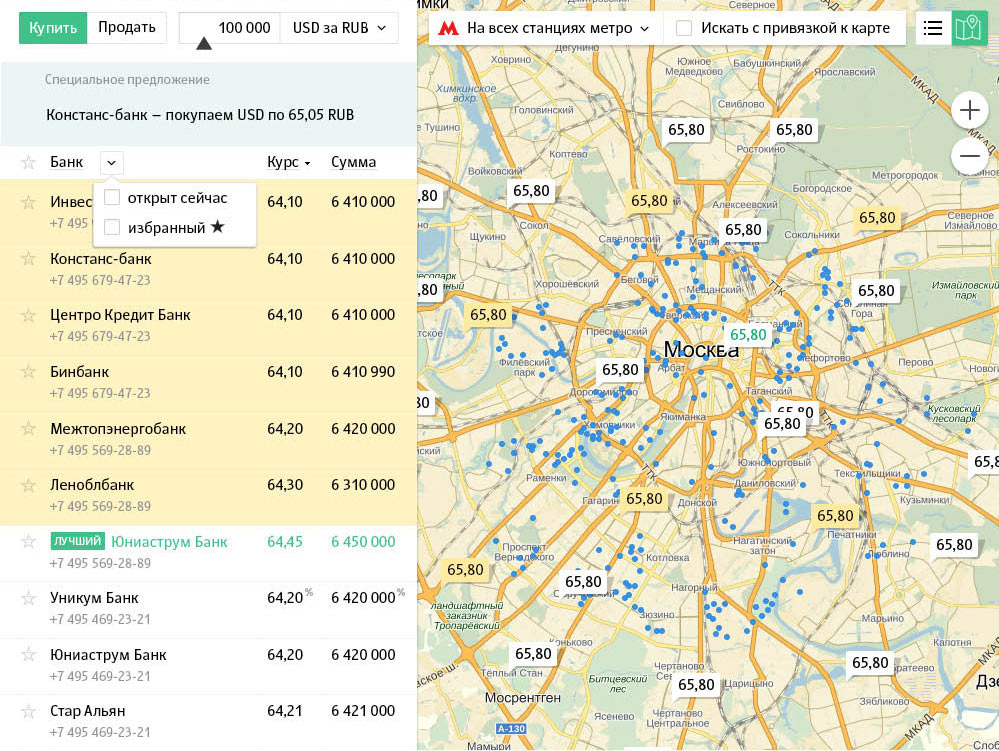This screenshot has width=999, height=751.
Task: Collapse the Банк column filter dropdown
Action: tap(111, 162)
